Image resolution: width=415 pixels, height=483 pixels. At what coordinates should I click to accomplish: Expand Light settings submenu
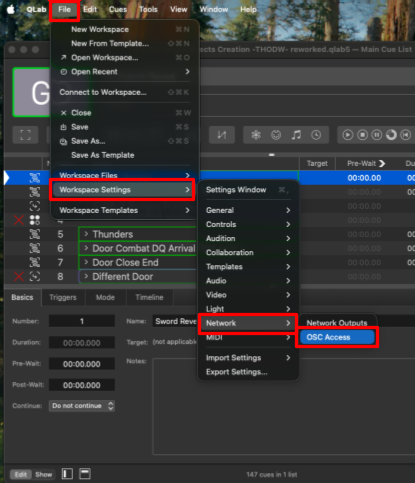tap(248, 309)
